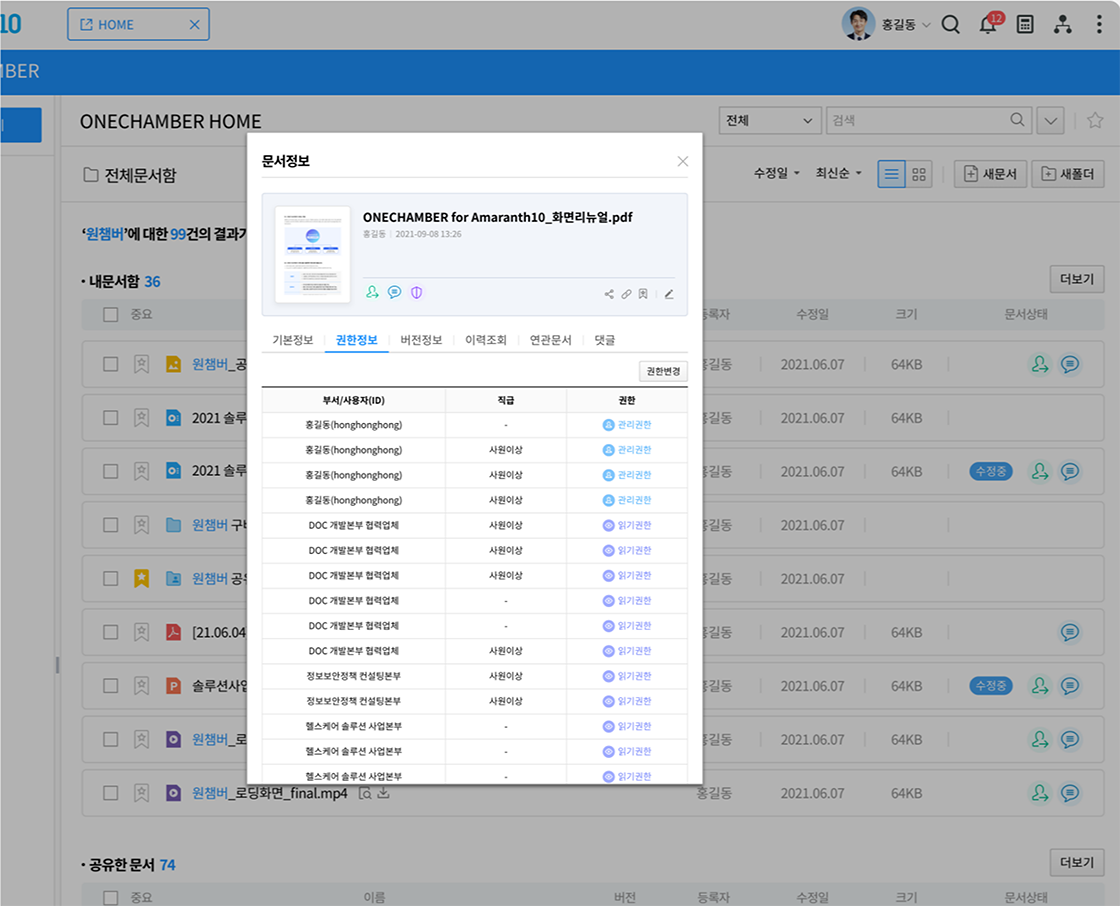Click the 정보보안정책 컨설팅본부 first row

pyautogui.click(x=475, y=676)
